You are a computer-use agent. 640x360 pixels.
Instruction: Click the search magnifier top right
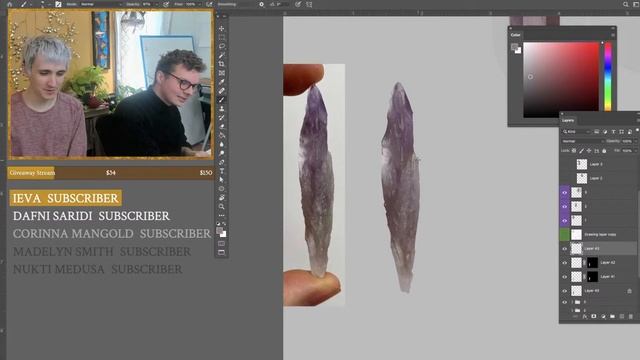626,4
